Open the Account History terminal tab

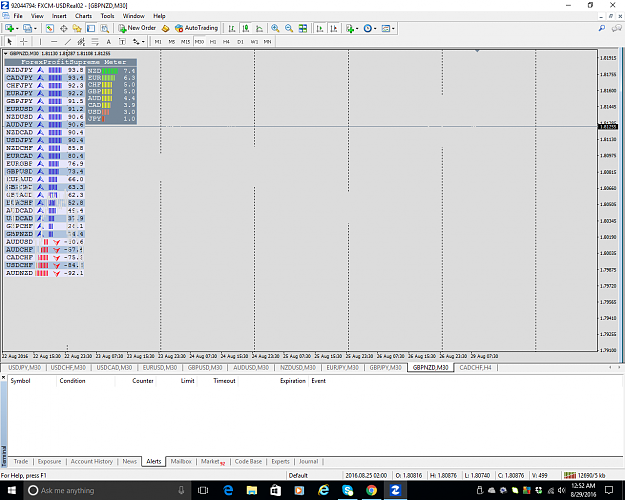tap(92, 461)
